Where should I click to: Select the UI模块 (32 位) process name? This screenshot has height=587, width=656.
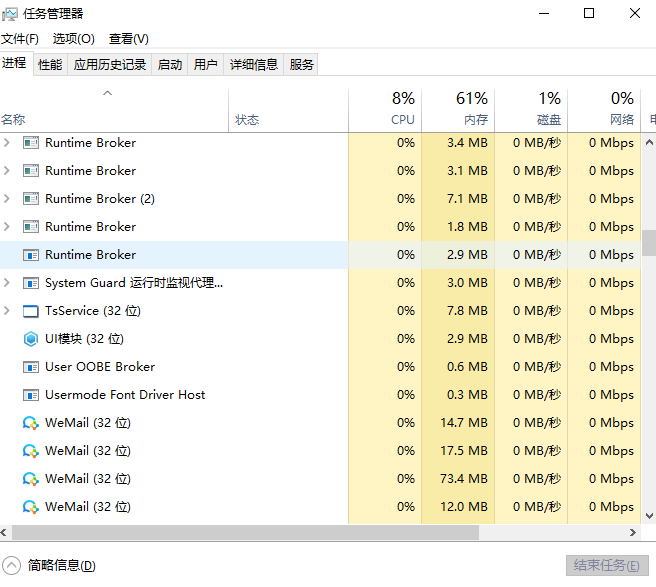[85, 339]
